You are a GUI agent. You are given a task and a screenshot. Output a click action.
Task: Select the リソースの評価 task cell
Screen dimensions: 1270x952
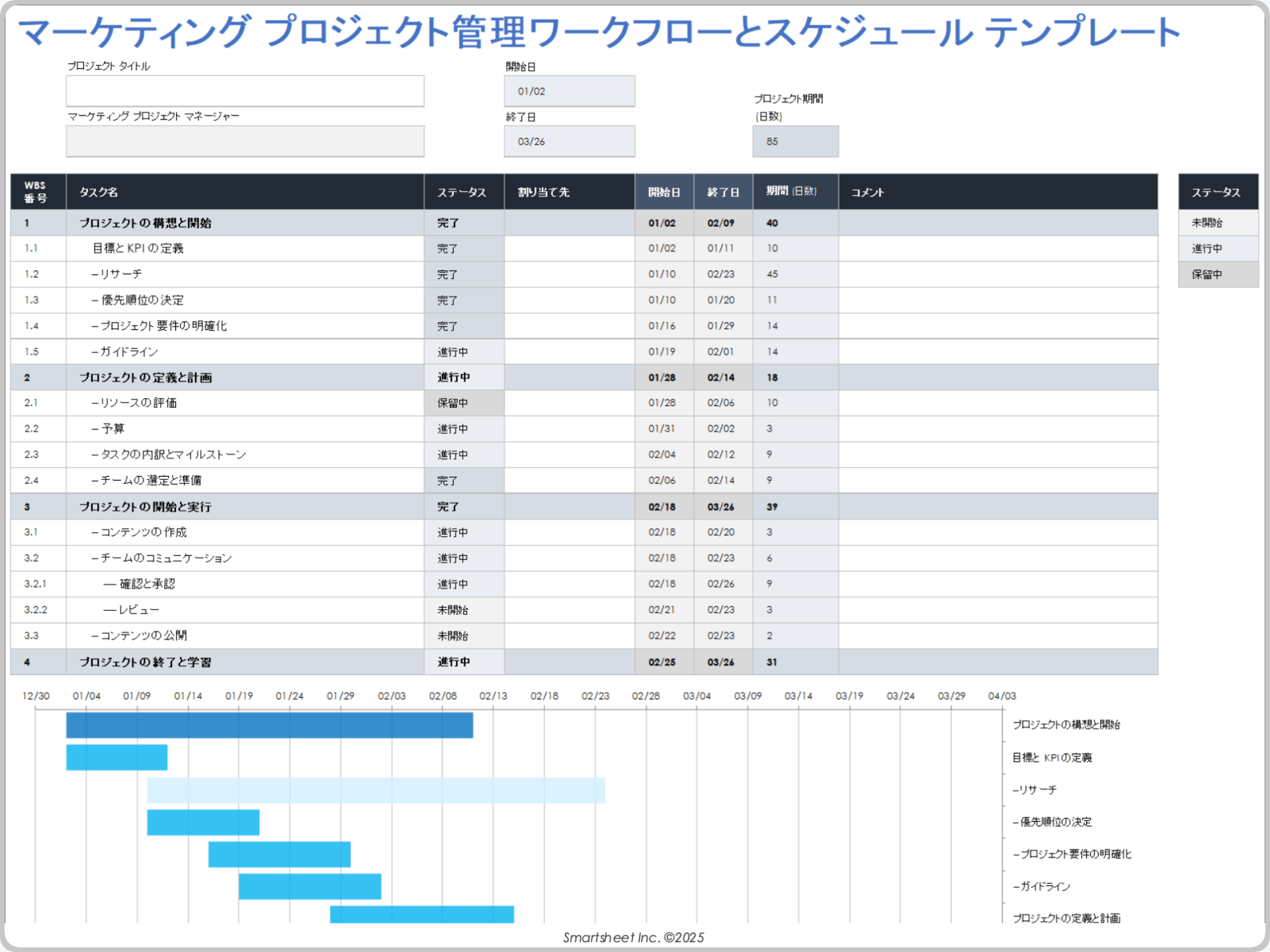click(245, 403)
